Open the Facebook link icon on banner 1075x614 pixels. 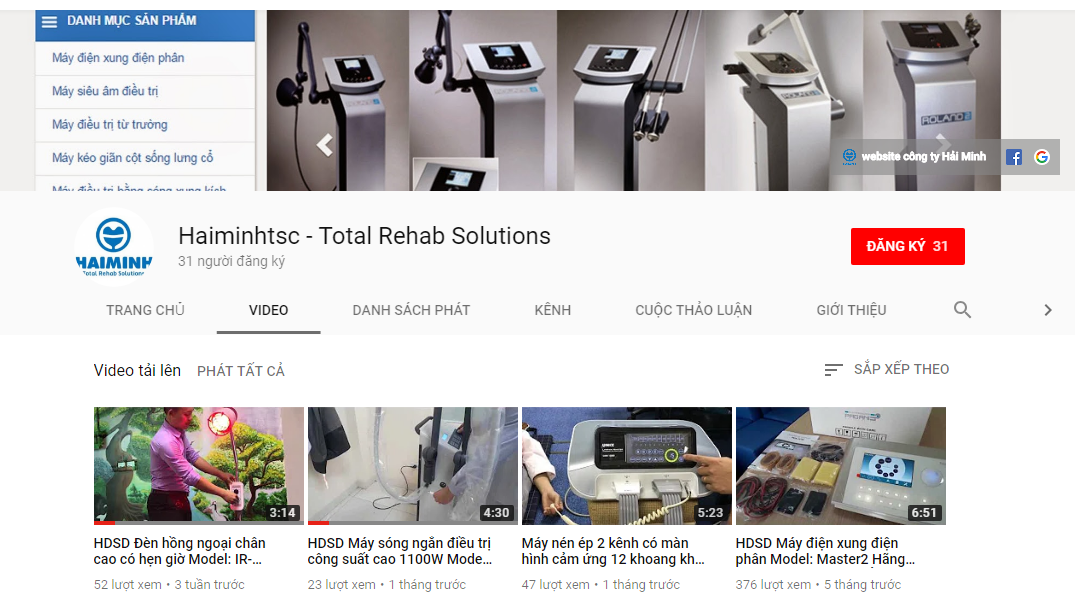pyautogui.click(x=1014, y=157)
